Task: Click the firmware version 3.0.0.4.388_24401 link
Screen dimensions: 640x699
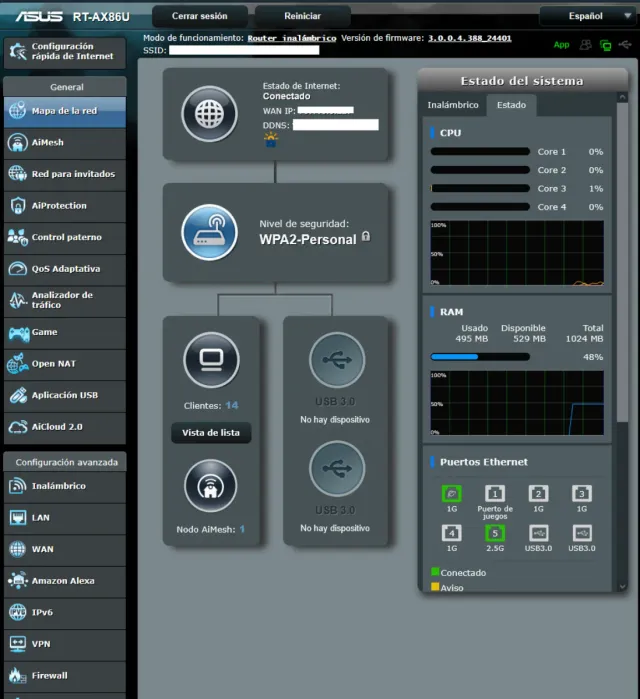Action: tap(470, 38)
